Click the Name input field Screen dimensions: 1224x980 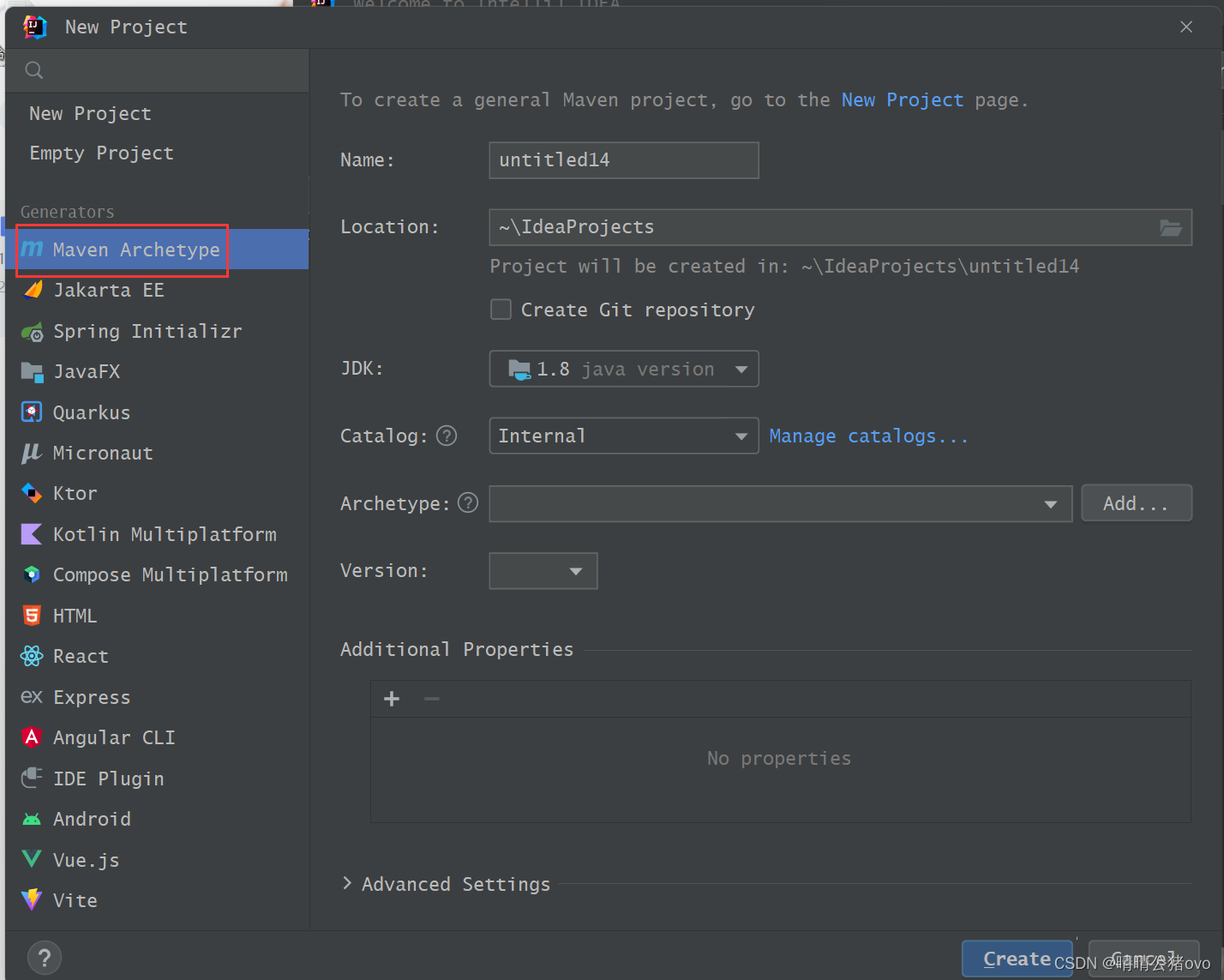[624, 160]
